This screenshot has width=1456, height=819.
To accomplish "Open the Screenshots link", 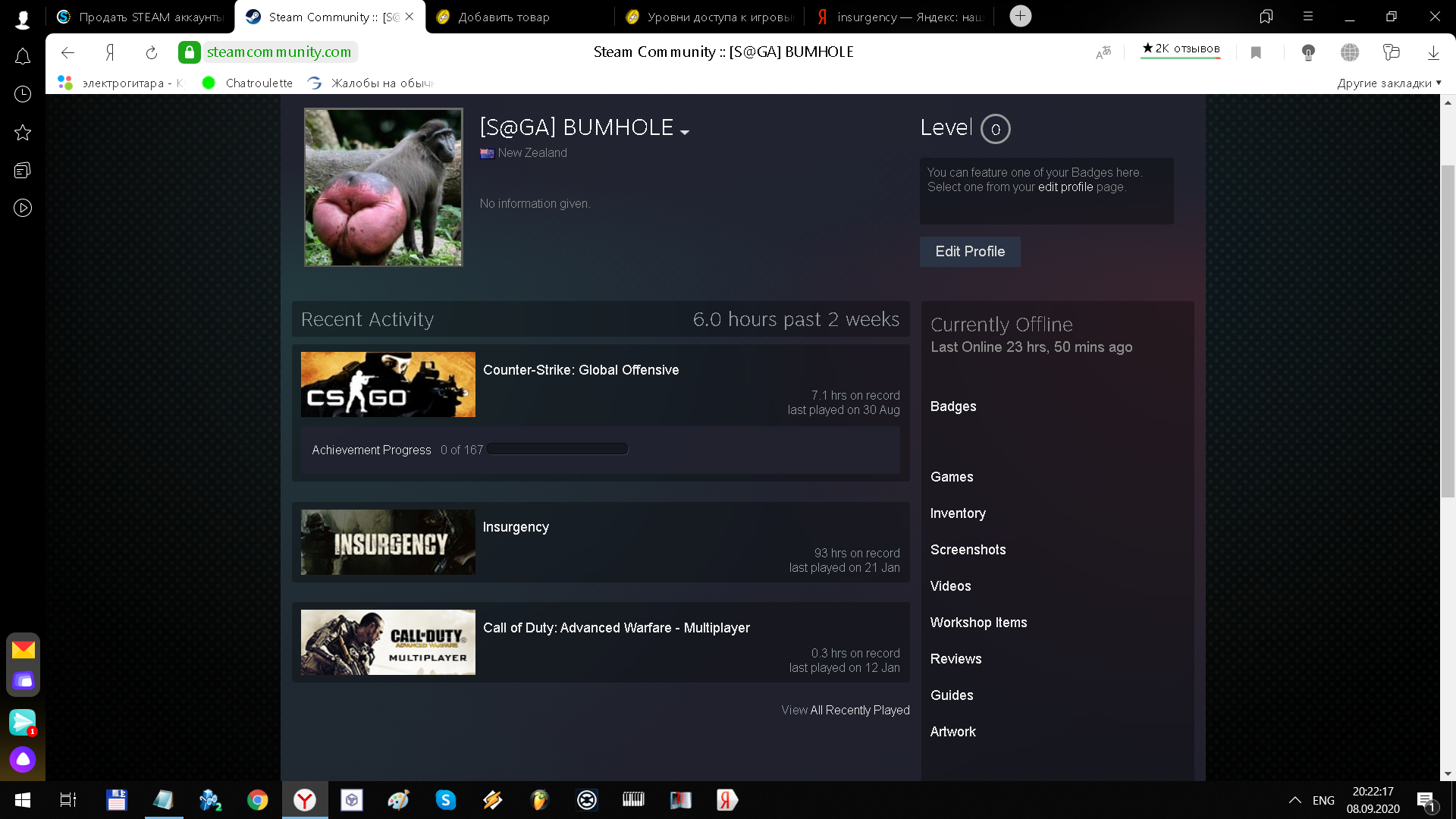I will pyautogui.click(x=968, y=550).
